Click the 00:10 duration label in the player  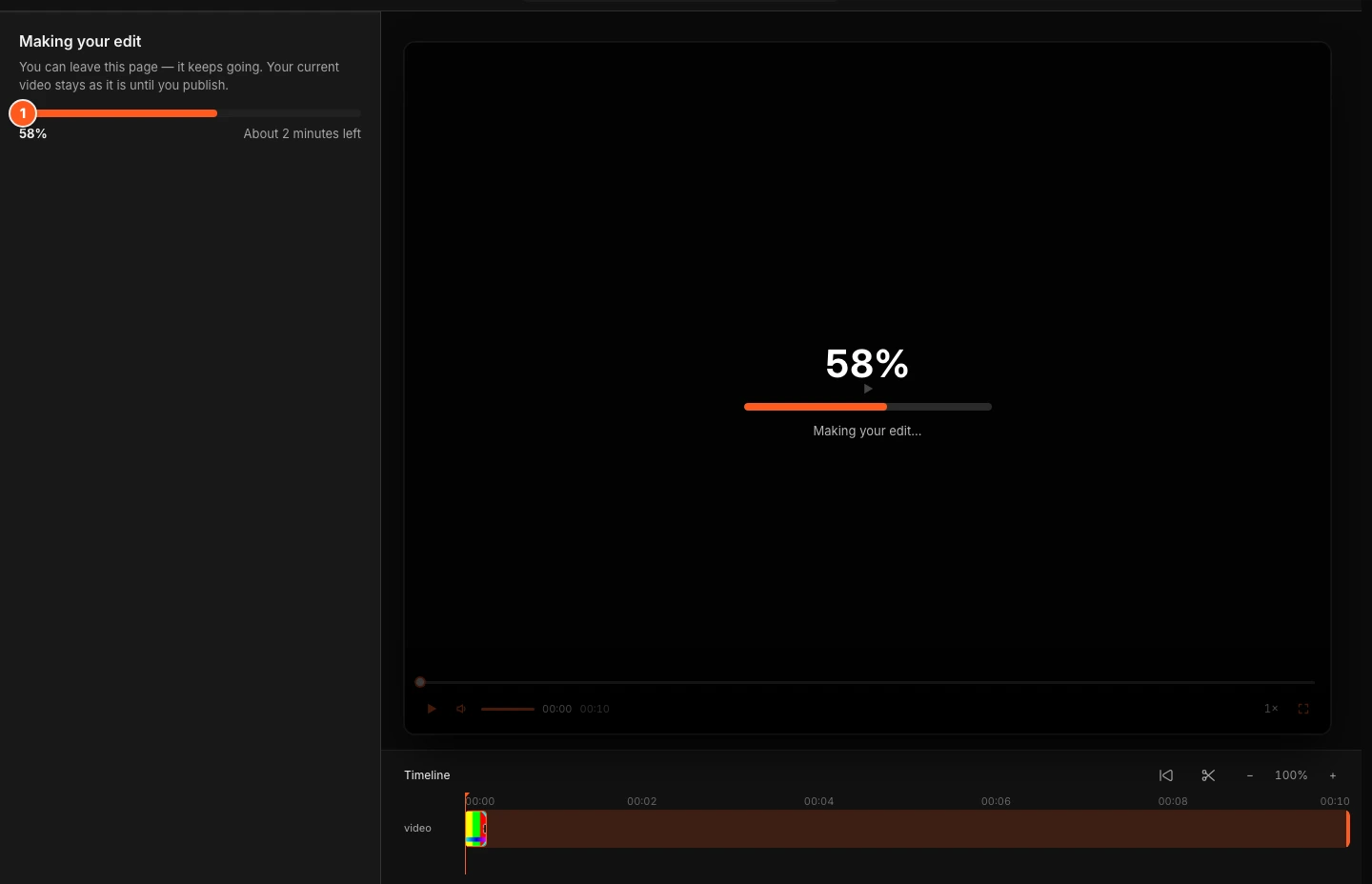pos(595,709)
